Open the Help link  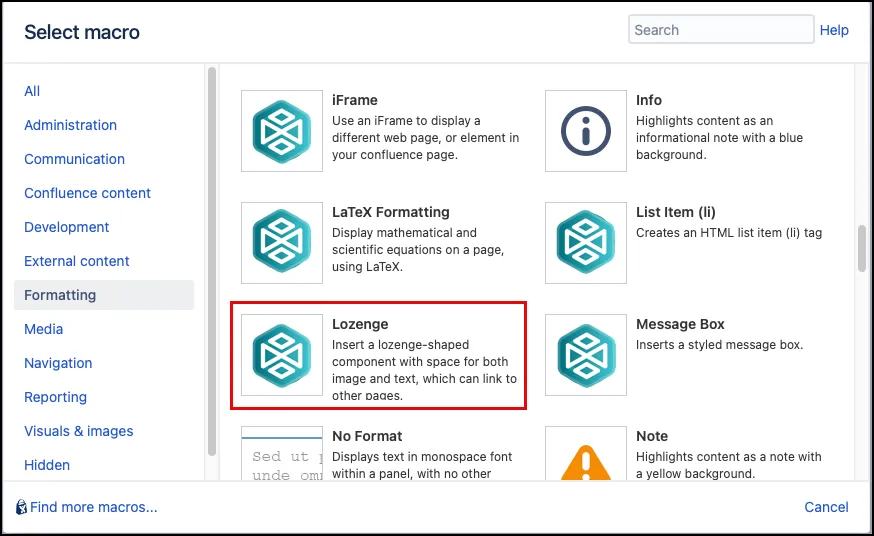(834, 30)
